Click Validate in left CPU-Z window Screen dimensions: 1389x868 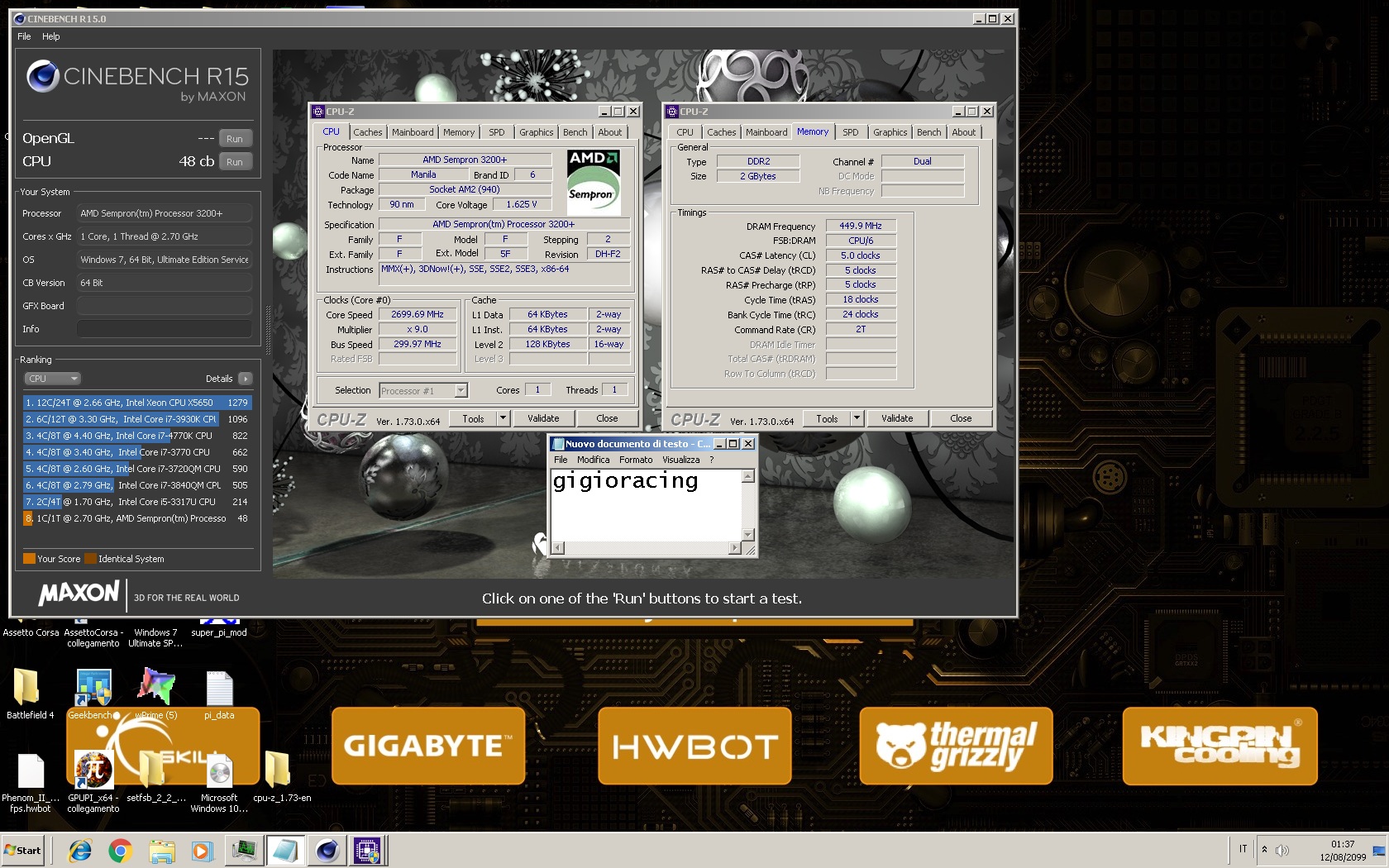point(543,418)
